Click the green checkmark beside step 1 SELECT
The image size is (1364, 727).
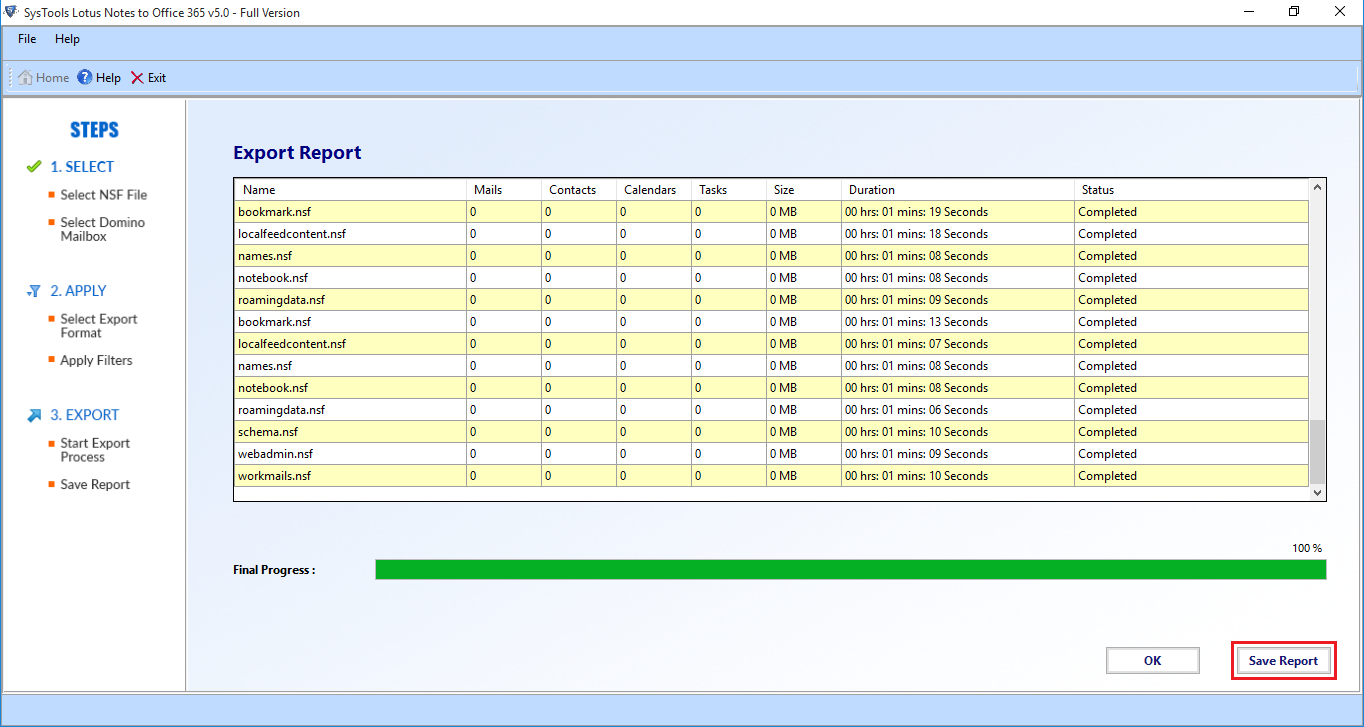(35, 166)
